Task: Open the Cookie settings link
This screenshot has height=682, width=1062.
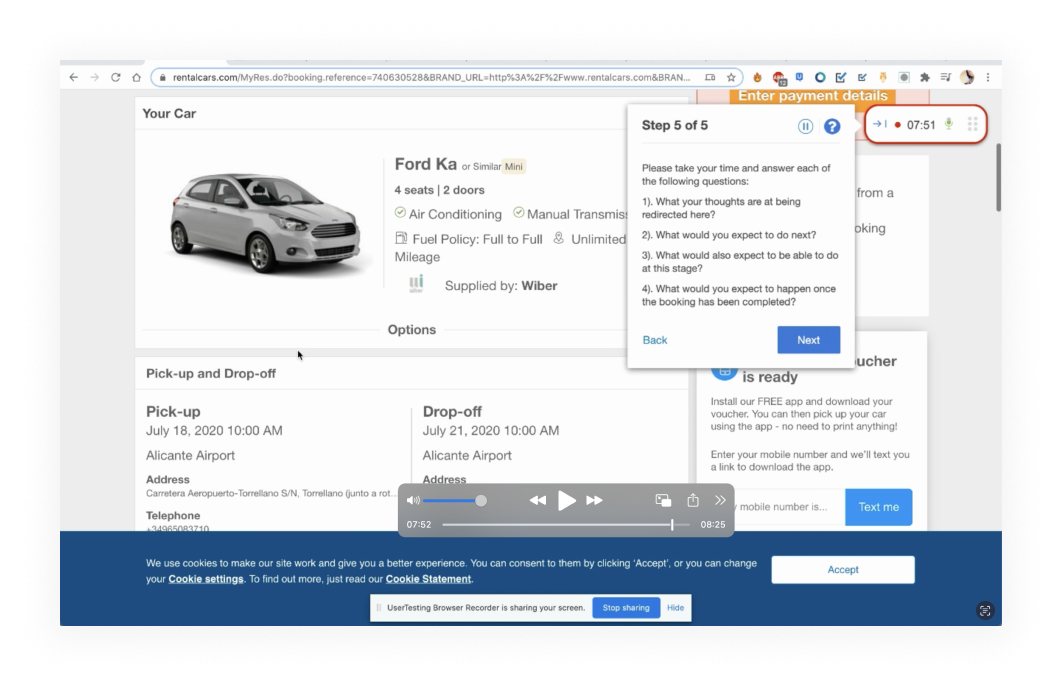Action: coord(206,579)
